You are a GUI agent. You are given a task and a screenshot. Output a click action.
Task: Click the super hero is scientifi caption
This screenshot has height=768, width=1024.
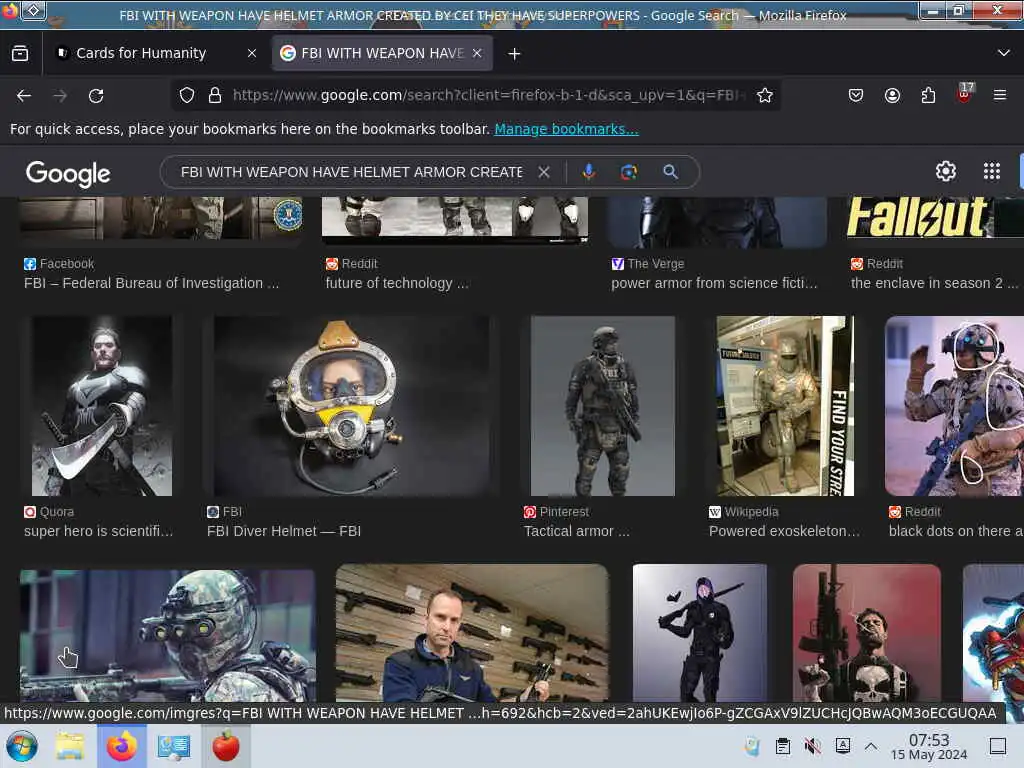(99, 531)
